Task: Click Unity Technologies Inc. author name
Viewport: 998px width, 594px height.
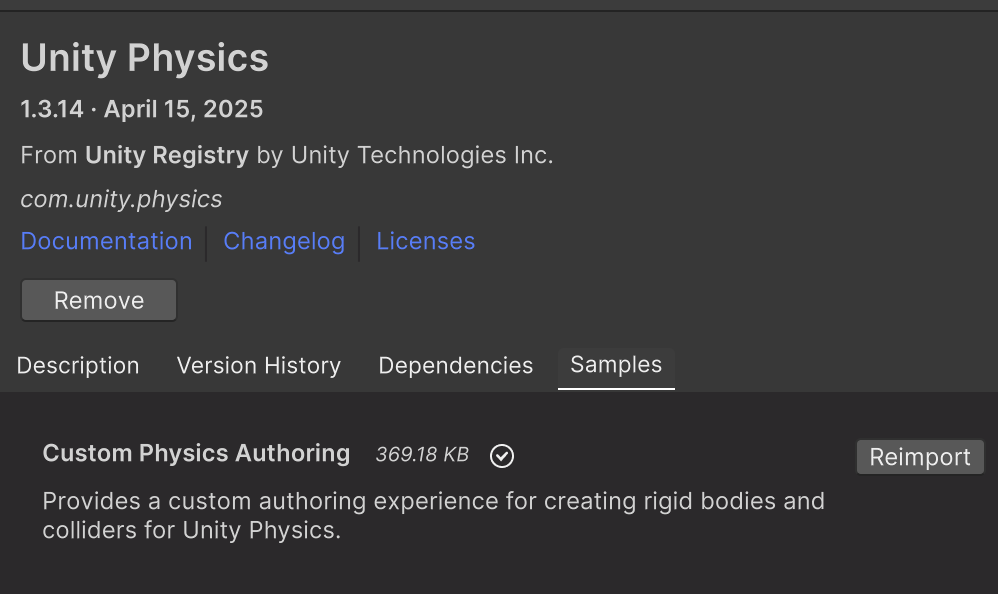Action: coord(420,155)
